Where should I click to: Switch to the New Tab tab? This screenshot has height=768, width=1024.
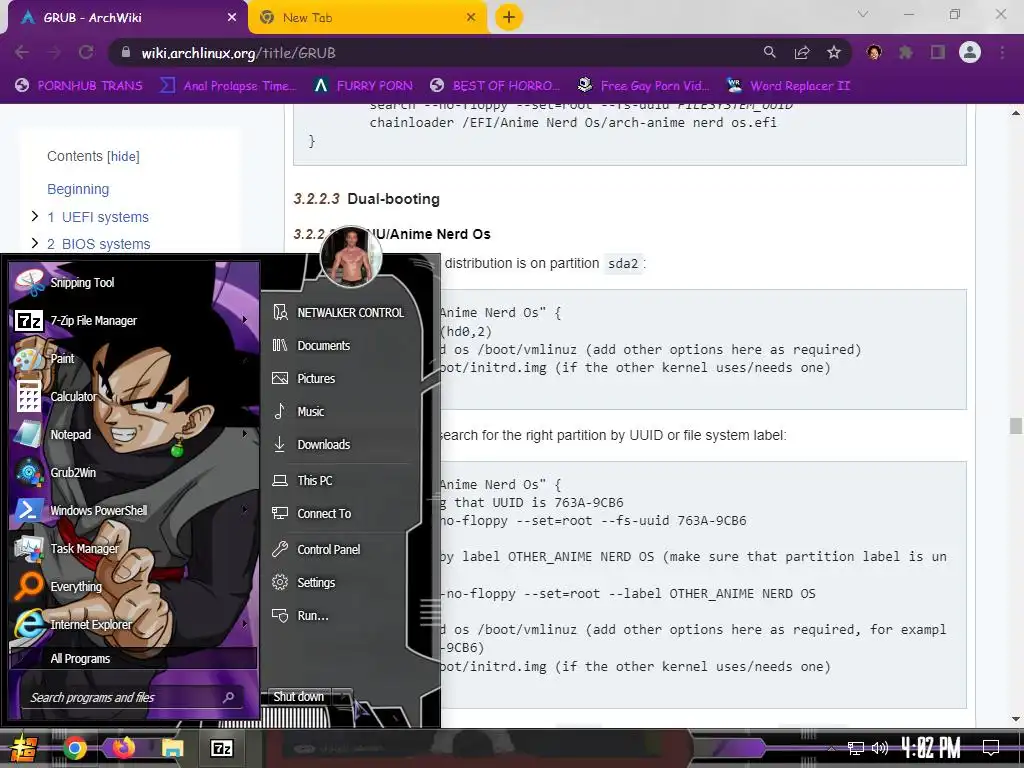[367, 18]
